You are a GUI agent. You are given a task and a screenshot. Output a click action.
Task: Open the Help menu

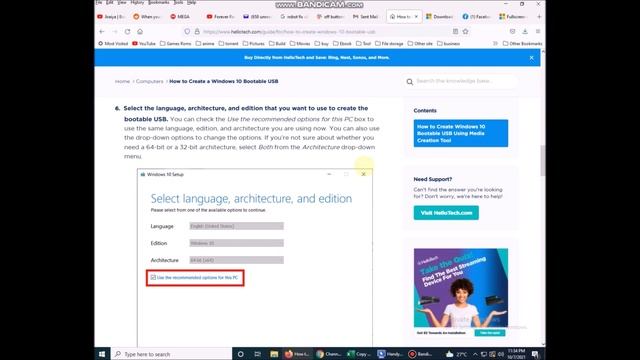tap(191, 2)
